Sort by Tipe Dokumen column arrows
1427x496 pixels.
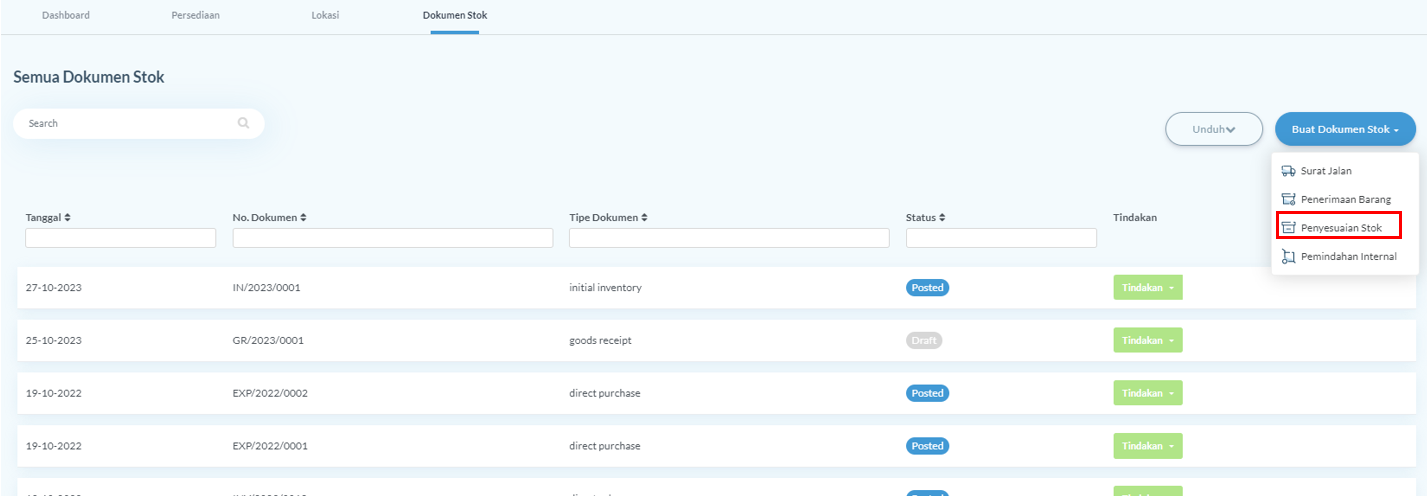point(645,217)
